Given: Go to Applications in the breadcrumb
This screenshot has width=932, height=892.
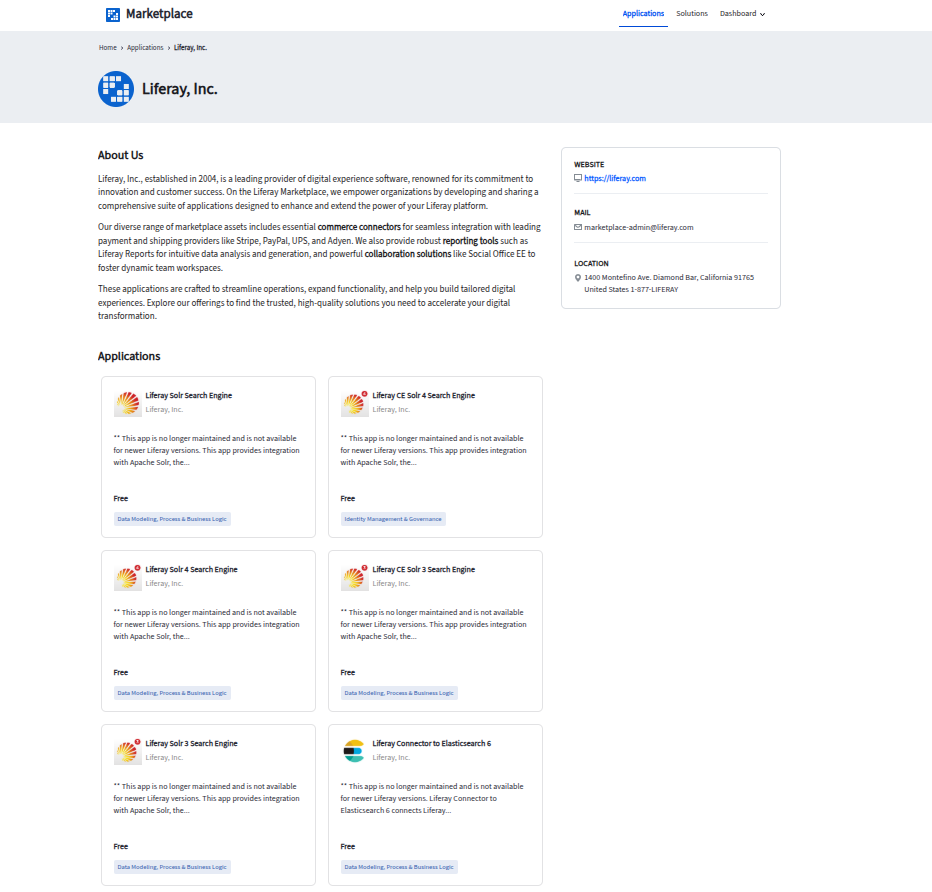Looking at the screenshot, I should pyautogui.click(x=145, y=48).
